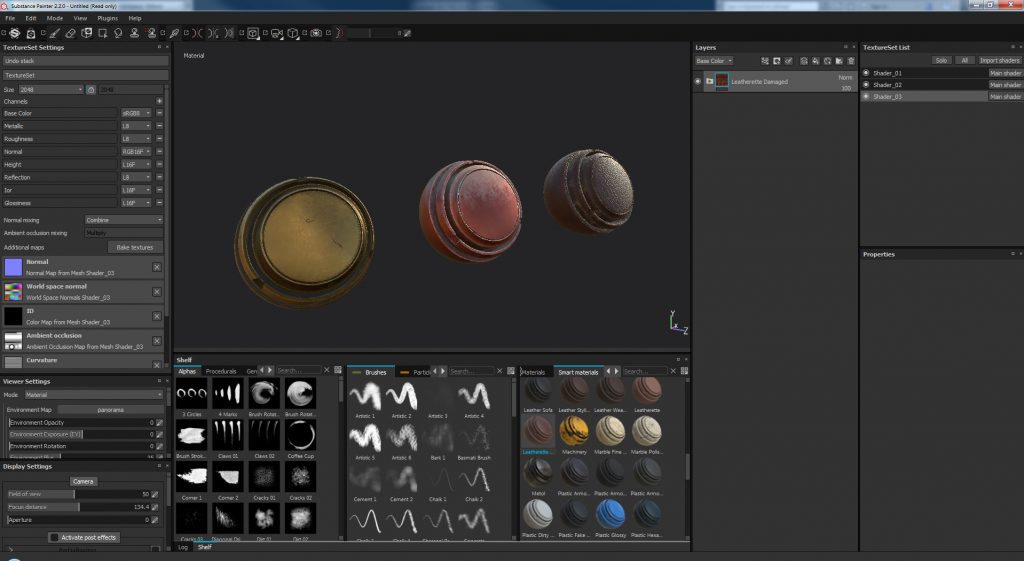This screenshot has width=1024, height=561.
Task: Open Normal RGB16F format dropdown
Action: pos(136,152)
